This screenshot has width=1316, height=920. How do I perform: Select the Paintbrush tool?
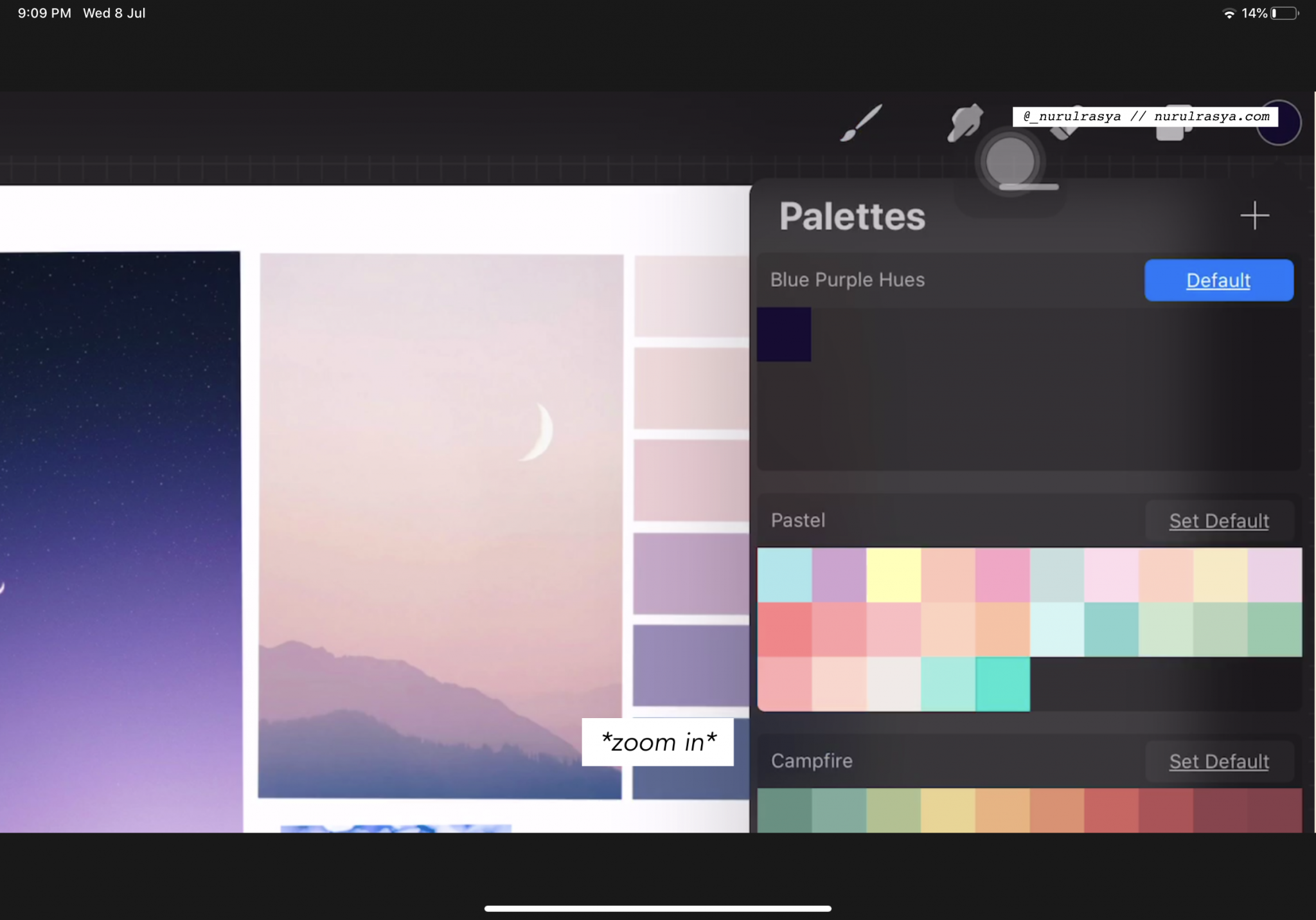pos(860,123)
